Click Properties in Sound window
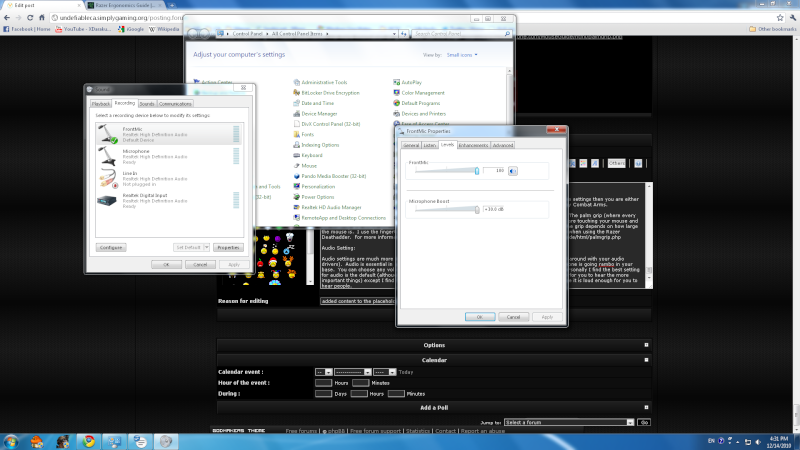 tap(228, 247)
